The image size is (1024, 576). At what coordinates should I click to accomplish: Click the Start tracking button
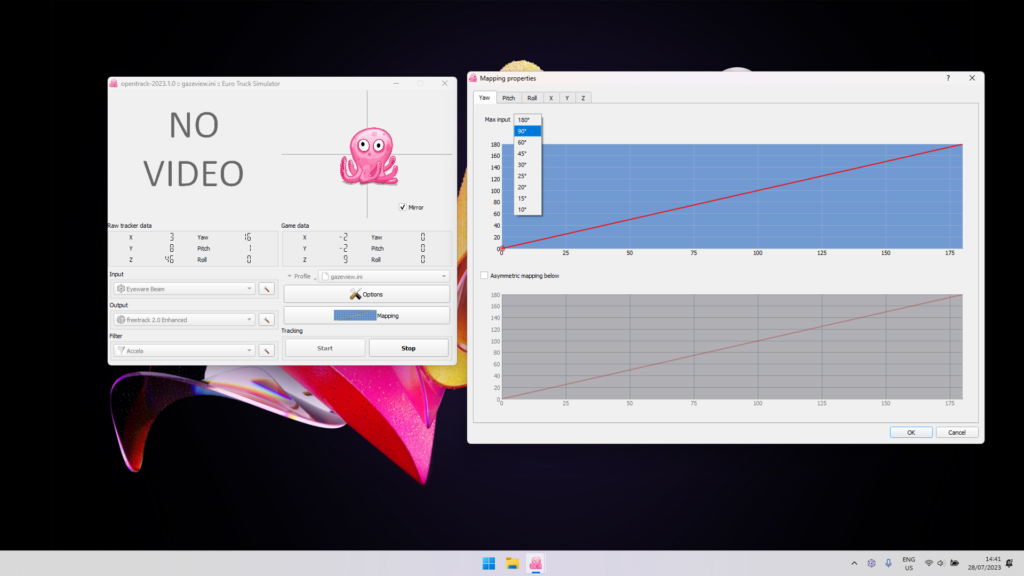325,348
